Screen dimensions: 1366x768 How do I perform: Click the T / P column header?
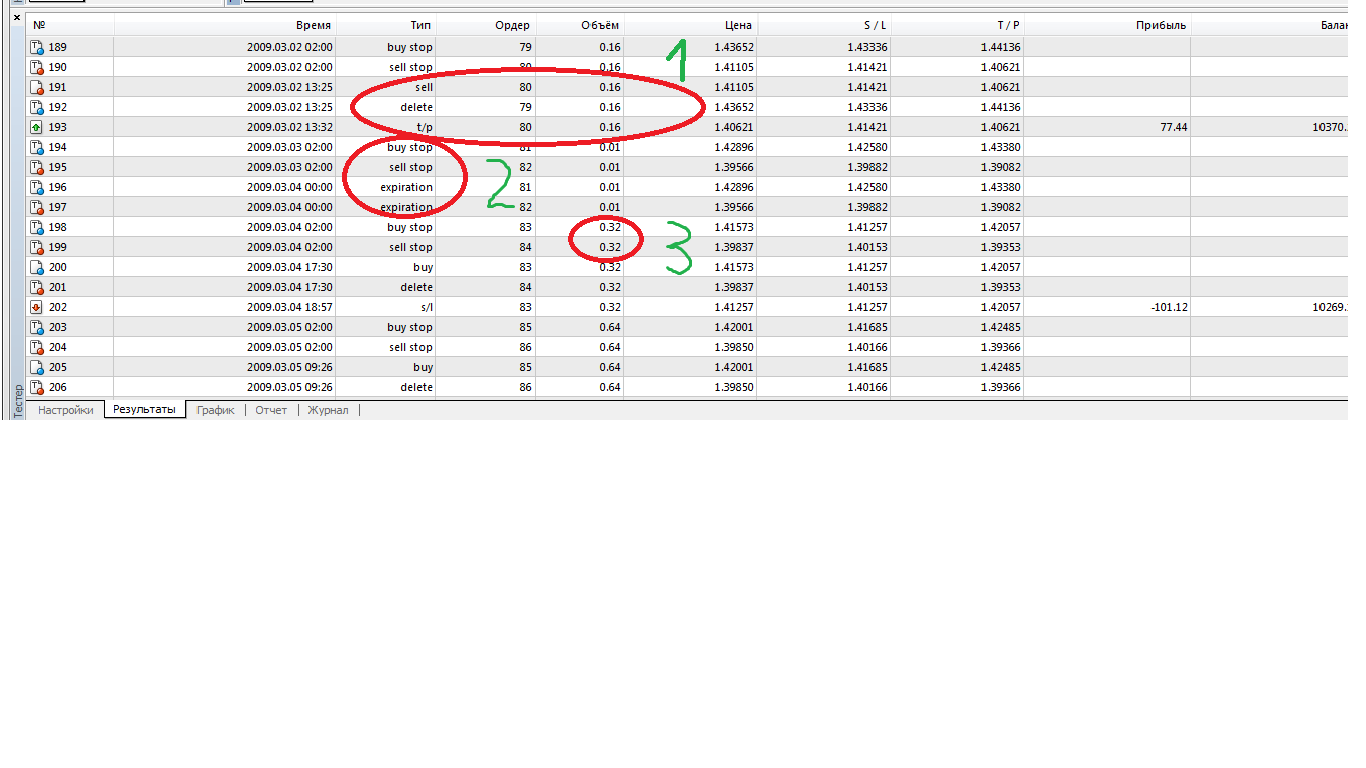tap(957, 25)
